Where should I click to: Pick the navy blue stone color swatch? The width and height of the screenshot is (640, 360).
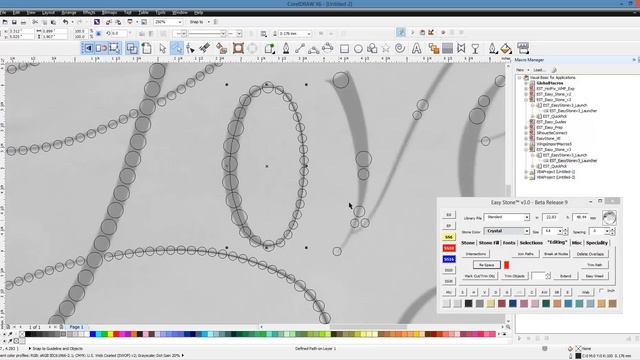click(513, 303)
